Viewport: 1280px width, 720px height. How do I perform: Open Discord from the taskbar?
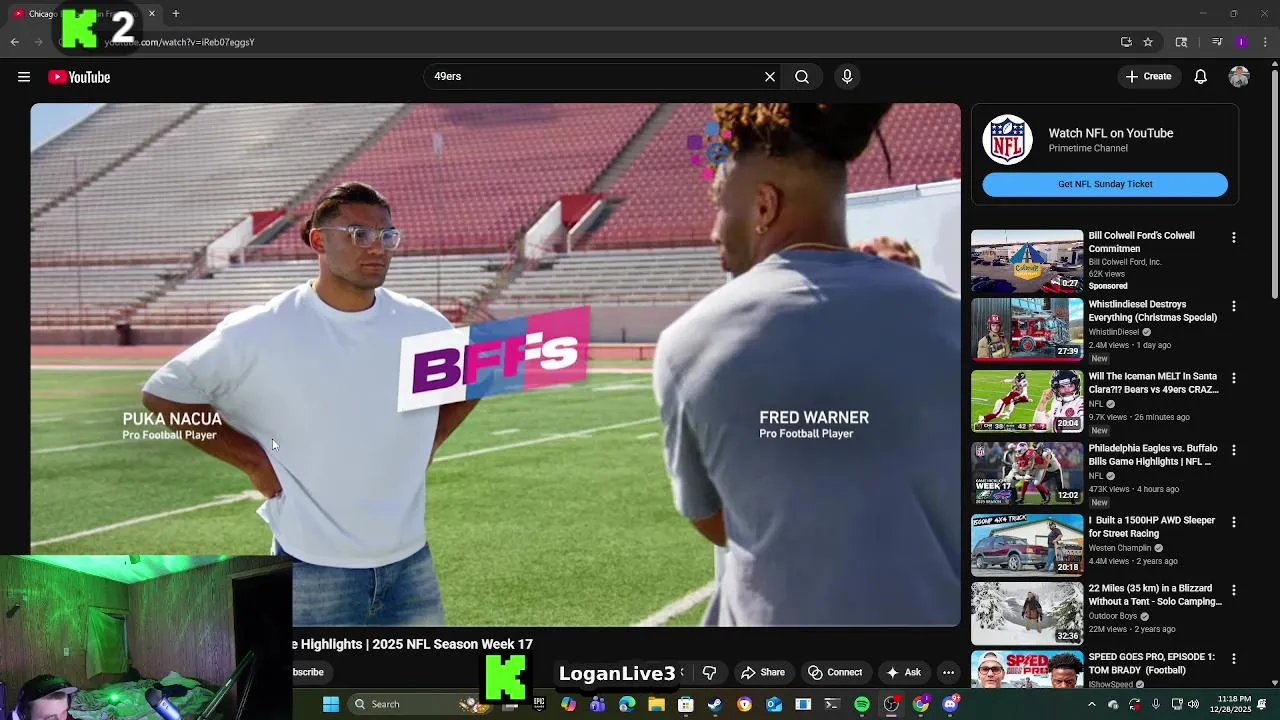tap(950, 704)
